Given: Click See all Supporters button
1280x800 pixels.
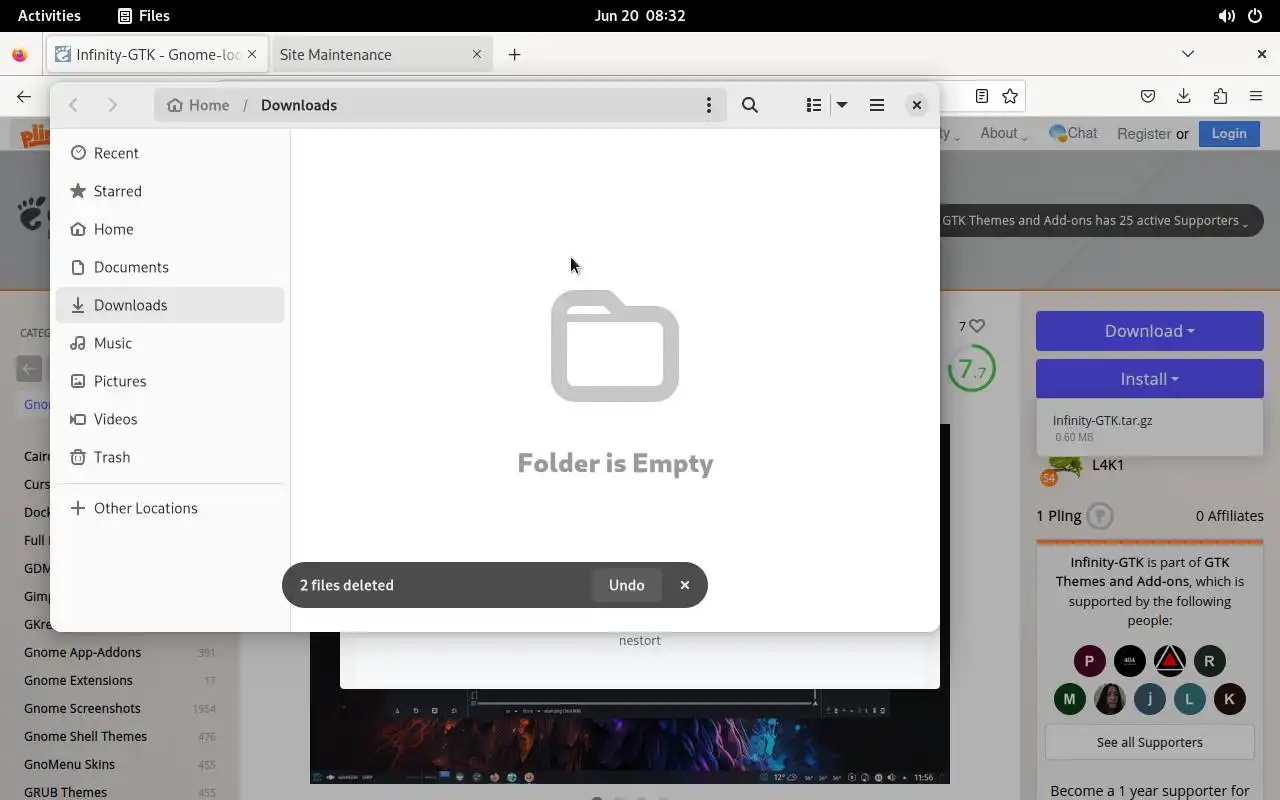Looking at the screenshot, I should point(1150,742).
